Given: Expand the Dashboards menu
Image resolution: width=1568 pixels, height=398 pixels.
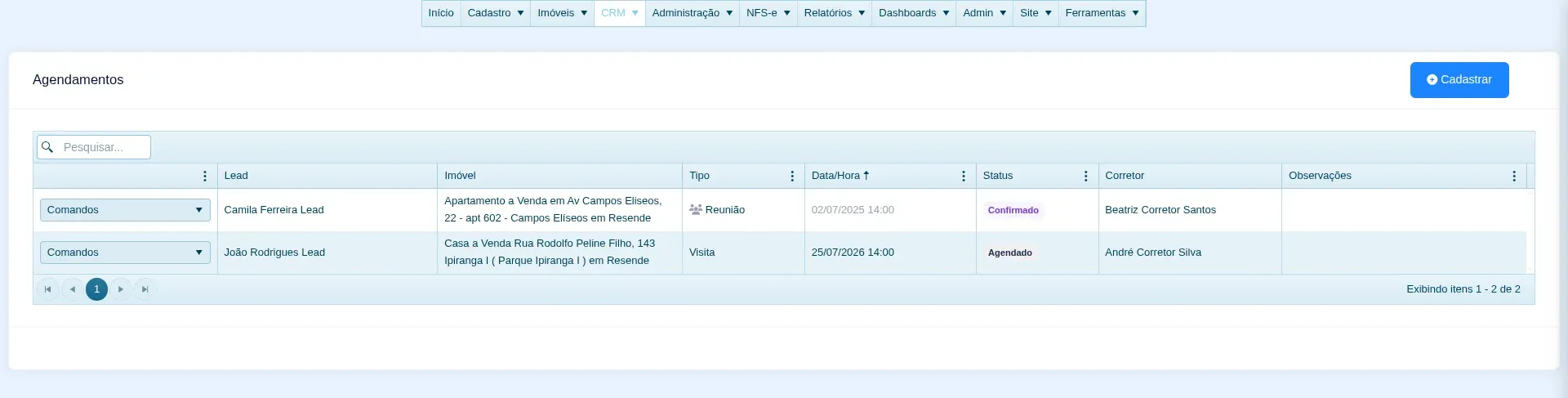Looking at the screenshot, I should coord(914,13).
